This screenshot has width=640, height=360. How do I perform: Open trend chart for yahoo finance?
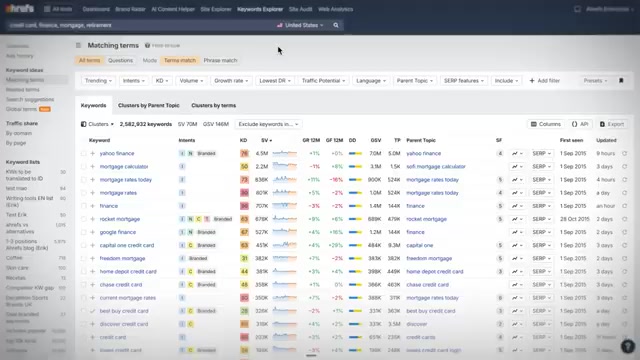click(x=517, y=153)
